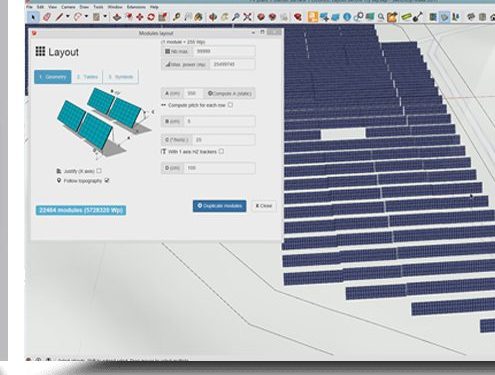This screenshot has height=375, width=495.
Task: Open the Extensions menu
Action: [136, 7]
